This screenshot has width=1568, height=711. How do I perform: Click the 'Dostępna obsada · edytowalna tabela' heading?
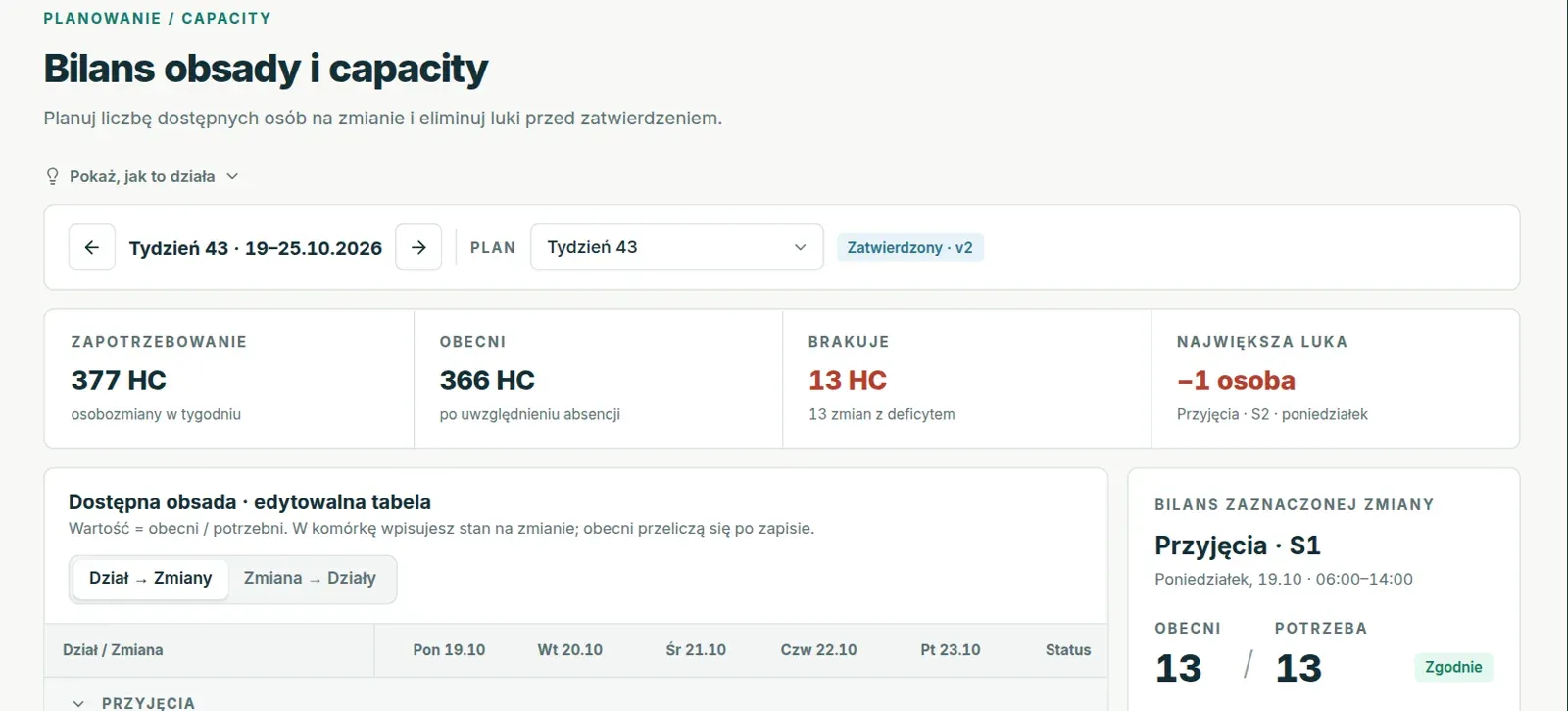(250, 502)
